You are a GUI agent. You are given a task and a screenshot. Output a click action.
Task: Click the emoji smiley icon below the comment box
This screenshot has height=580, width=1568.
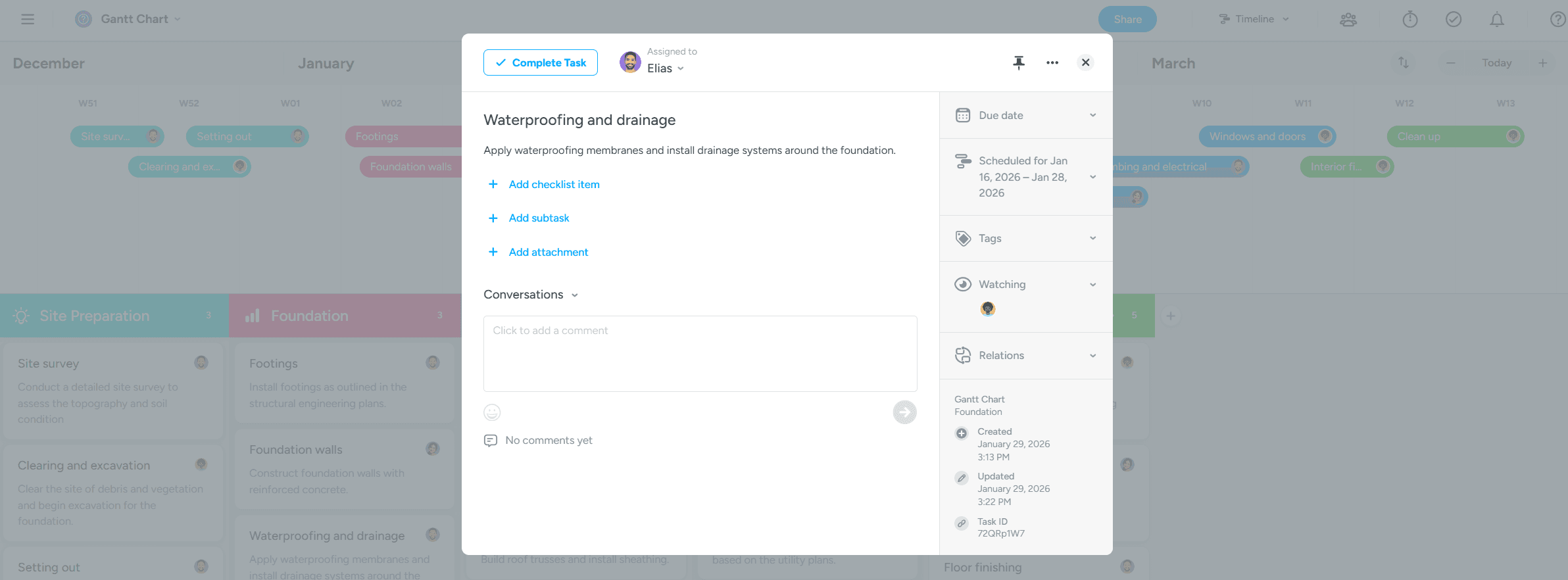[492, 412]
